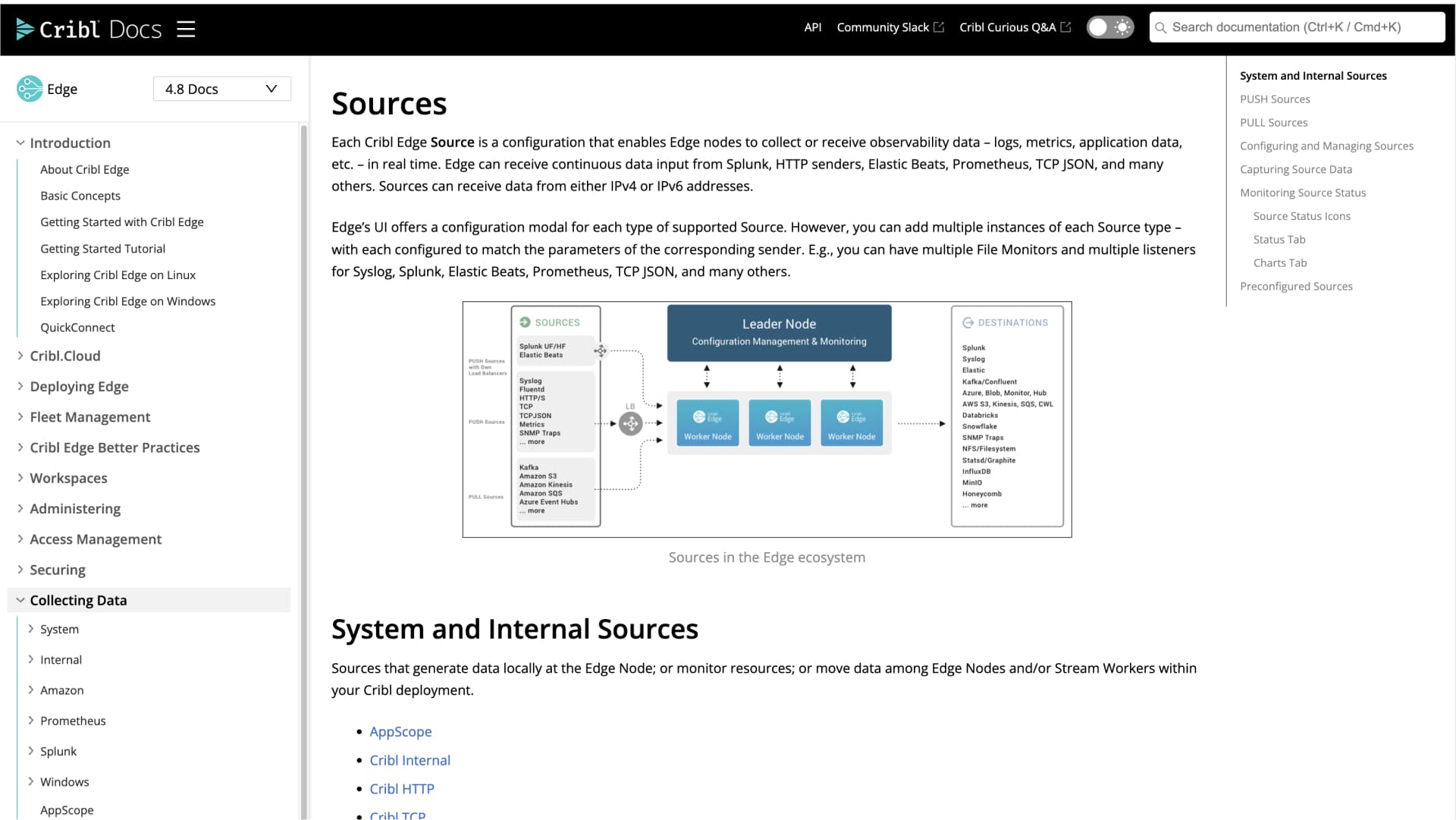Screen dimensions: 1456x820
Task: Follow the Cribl HTTP link
Action: pos(402,789)
